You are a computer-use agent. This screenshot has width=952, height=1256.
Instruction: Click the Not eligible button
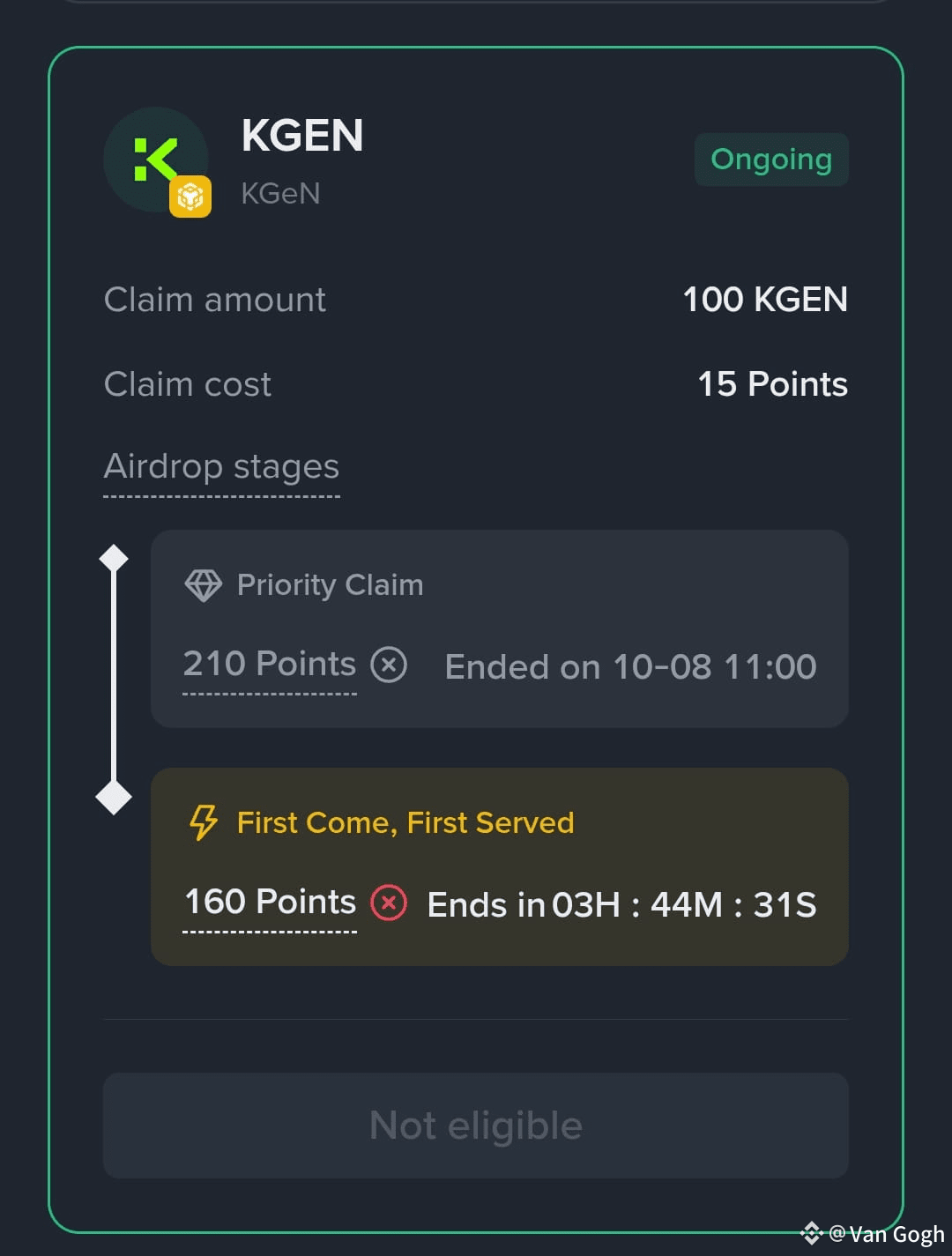(476, 1126)
